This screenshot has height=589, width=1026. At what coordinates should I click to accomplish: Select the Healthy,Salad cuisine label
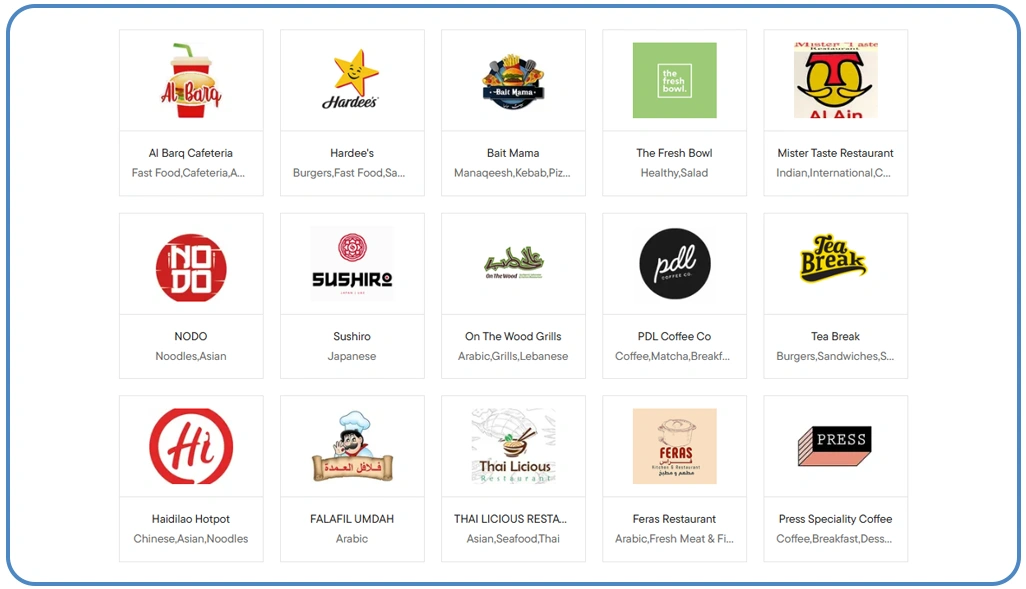tap(674, 173)
